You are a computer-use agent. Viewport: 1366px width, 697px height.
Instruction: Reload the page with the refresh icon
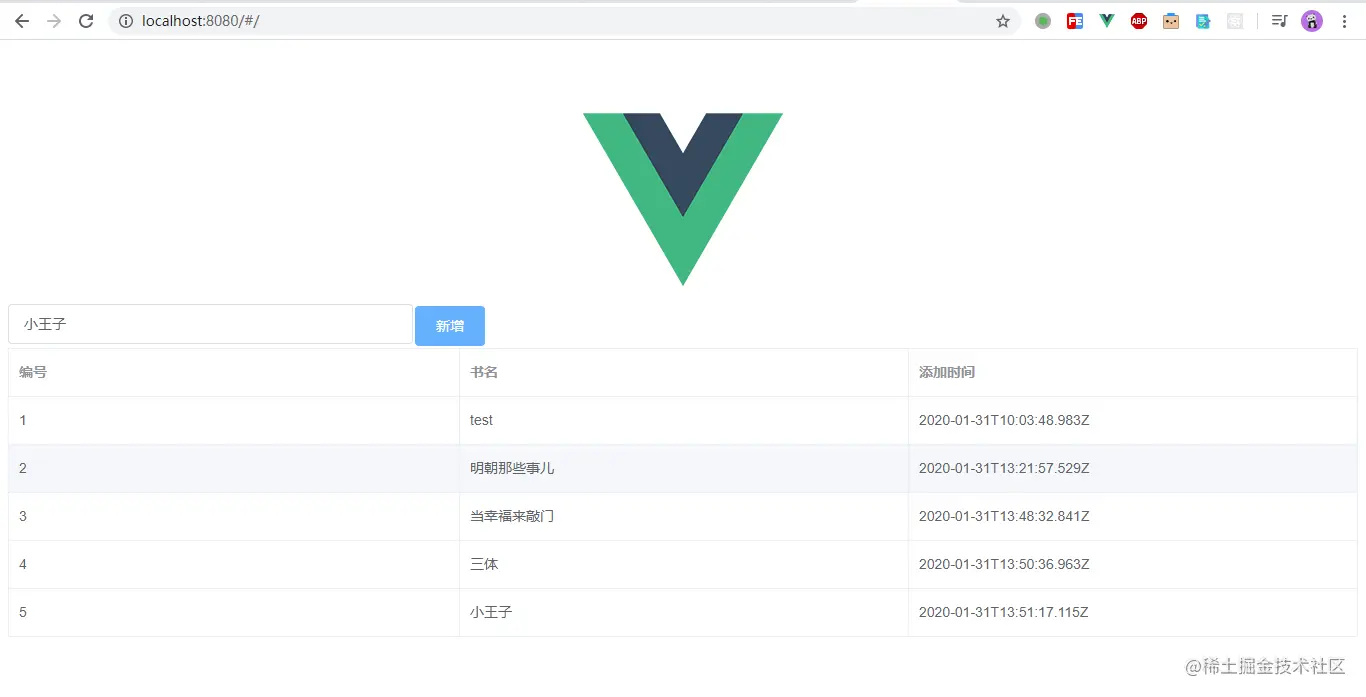86,21
